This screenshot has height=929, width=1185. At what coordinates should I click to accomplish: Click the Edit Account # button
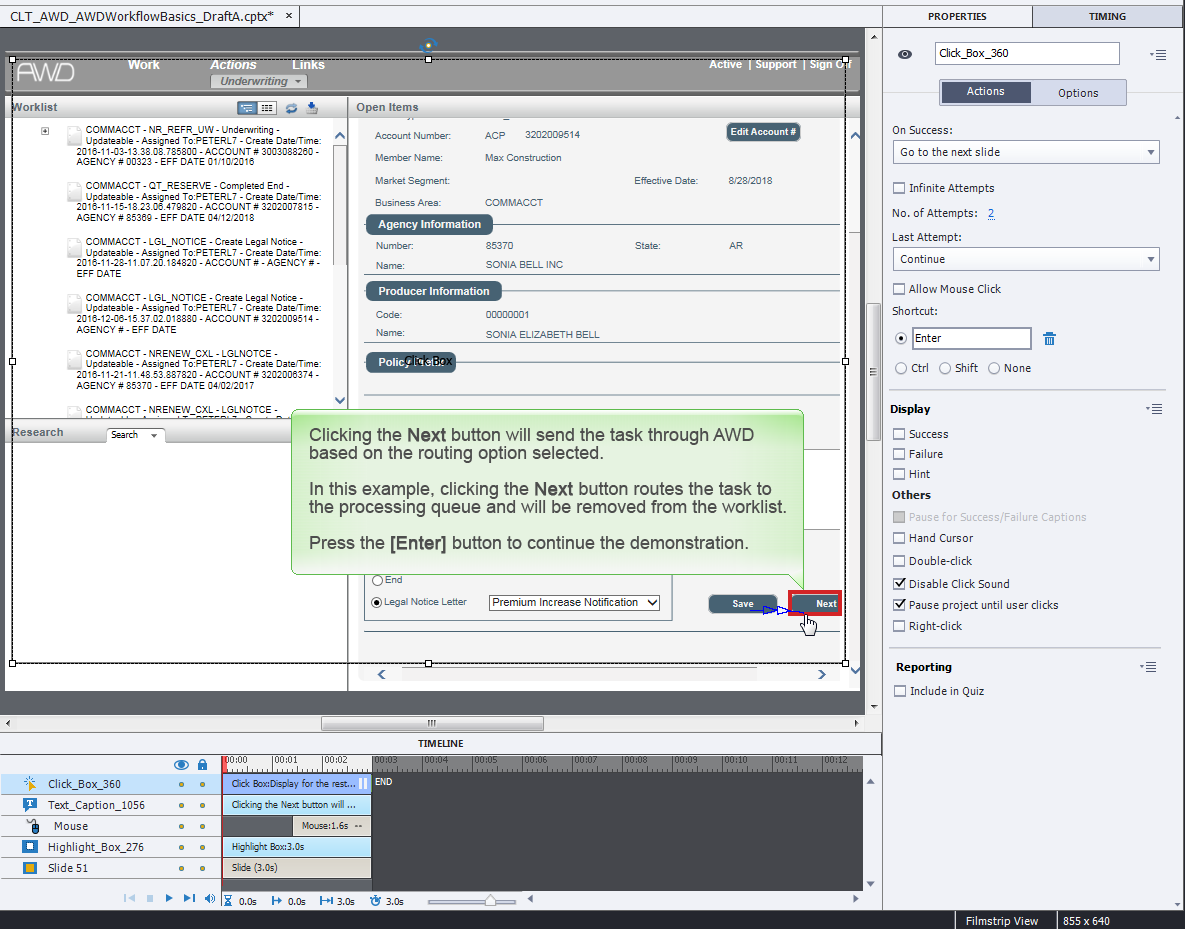click(763, 131)
